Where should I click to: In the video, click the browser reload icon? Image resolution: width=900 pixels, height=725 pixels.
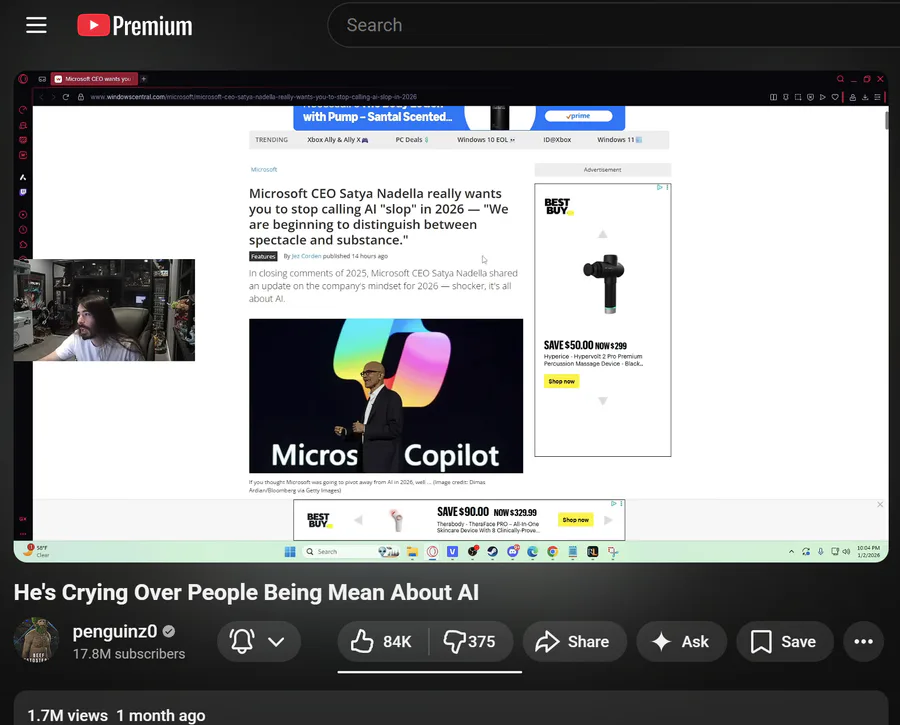66,97
